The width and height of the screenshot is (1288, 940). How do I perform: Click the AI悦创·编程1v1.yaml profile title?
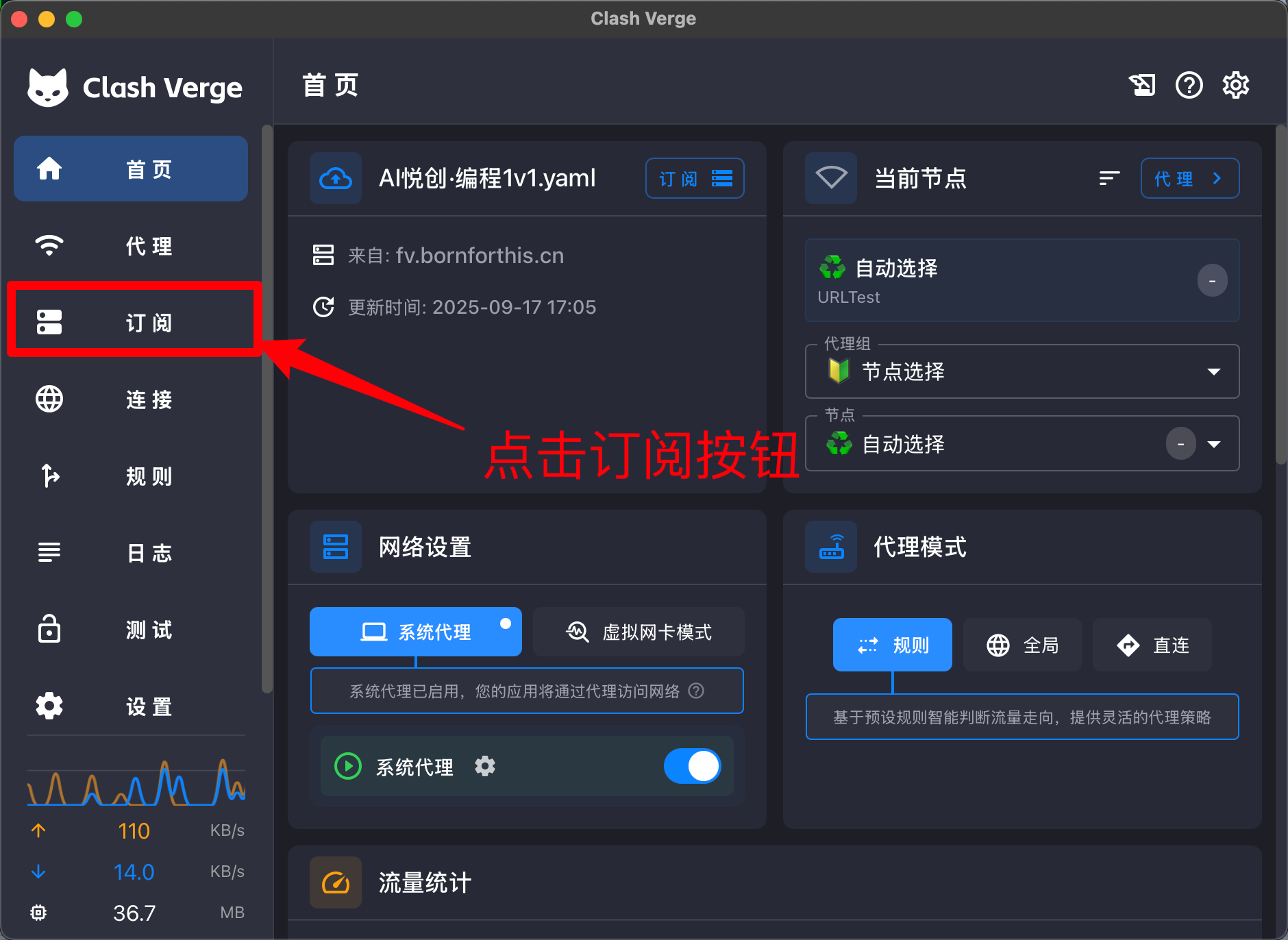point(487,178)
